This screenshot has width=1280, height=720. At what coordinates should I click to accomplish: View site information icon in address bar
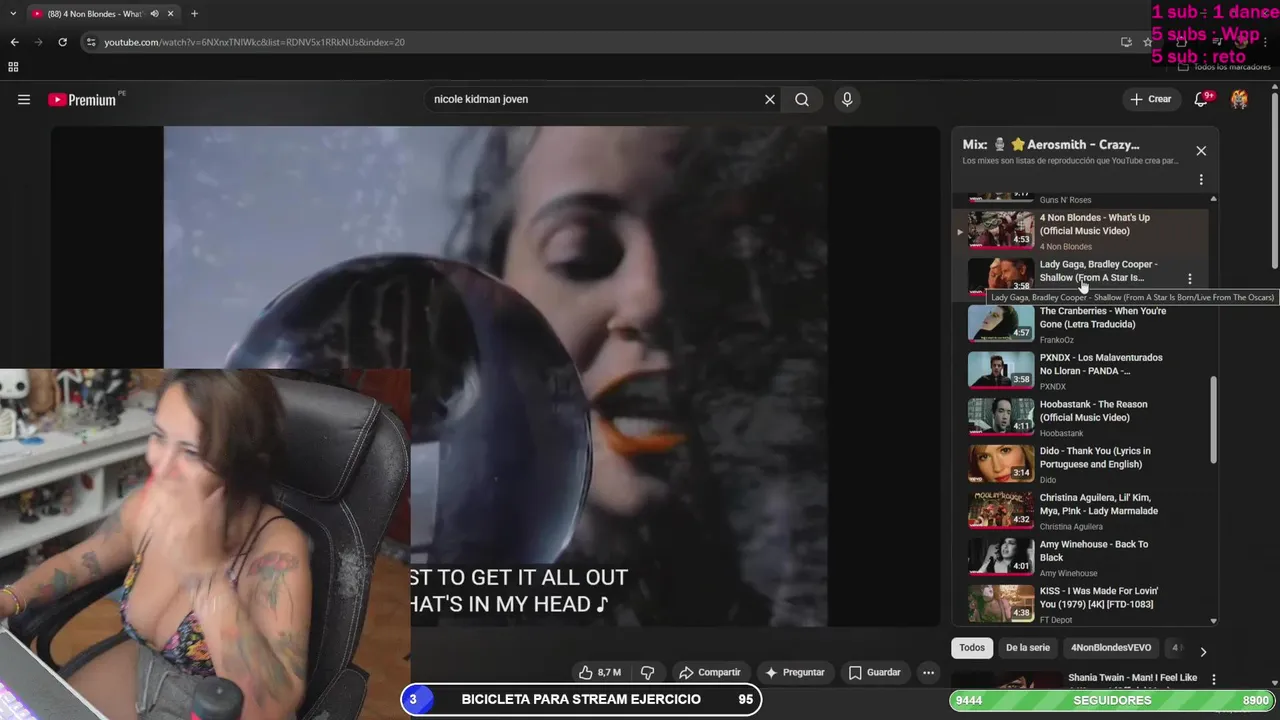pyautogui.click(x=91, y=42)
